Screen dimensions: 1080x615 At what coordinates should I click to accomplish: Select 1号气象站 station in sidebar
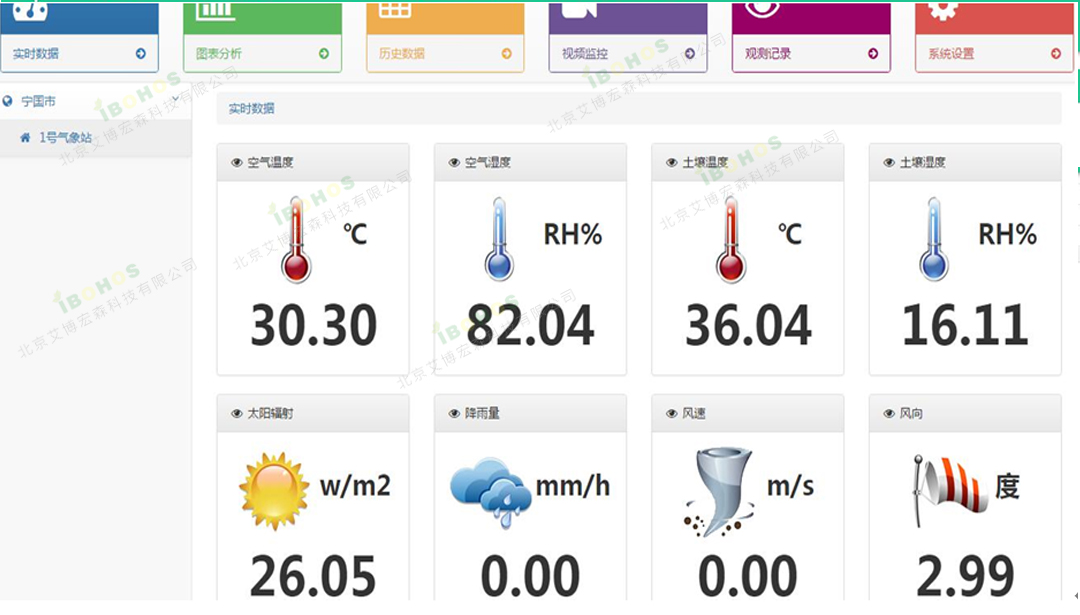(x=66, y=138)
